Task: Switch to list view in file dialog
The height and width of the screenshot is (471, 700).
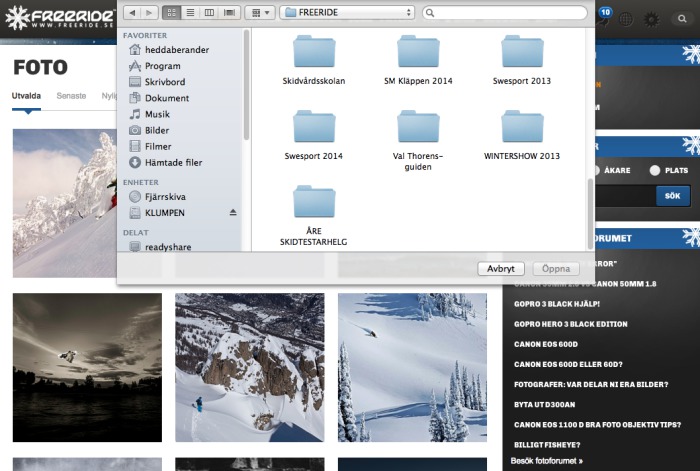Action: point(189,13)
